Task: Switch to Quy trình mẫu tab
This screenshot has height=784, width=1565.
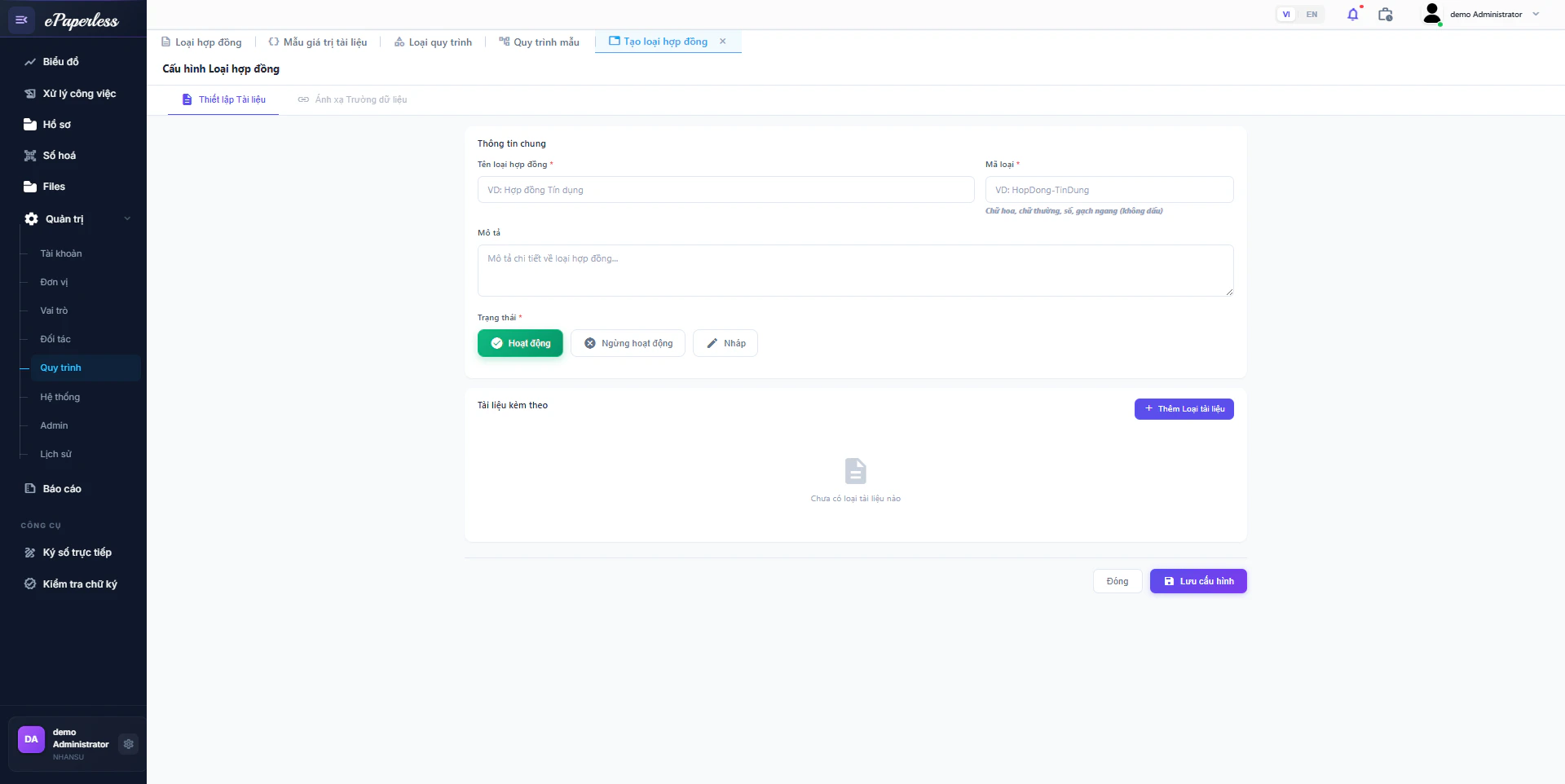Action: [x=539, y=42]
